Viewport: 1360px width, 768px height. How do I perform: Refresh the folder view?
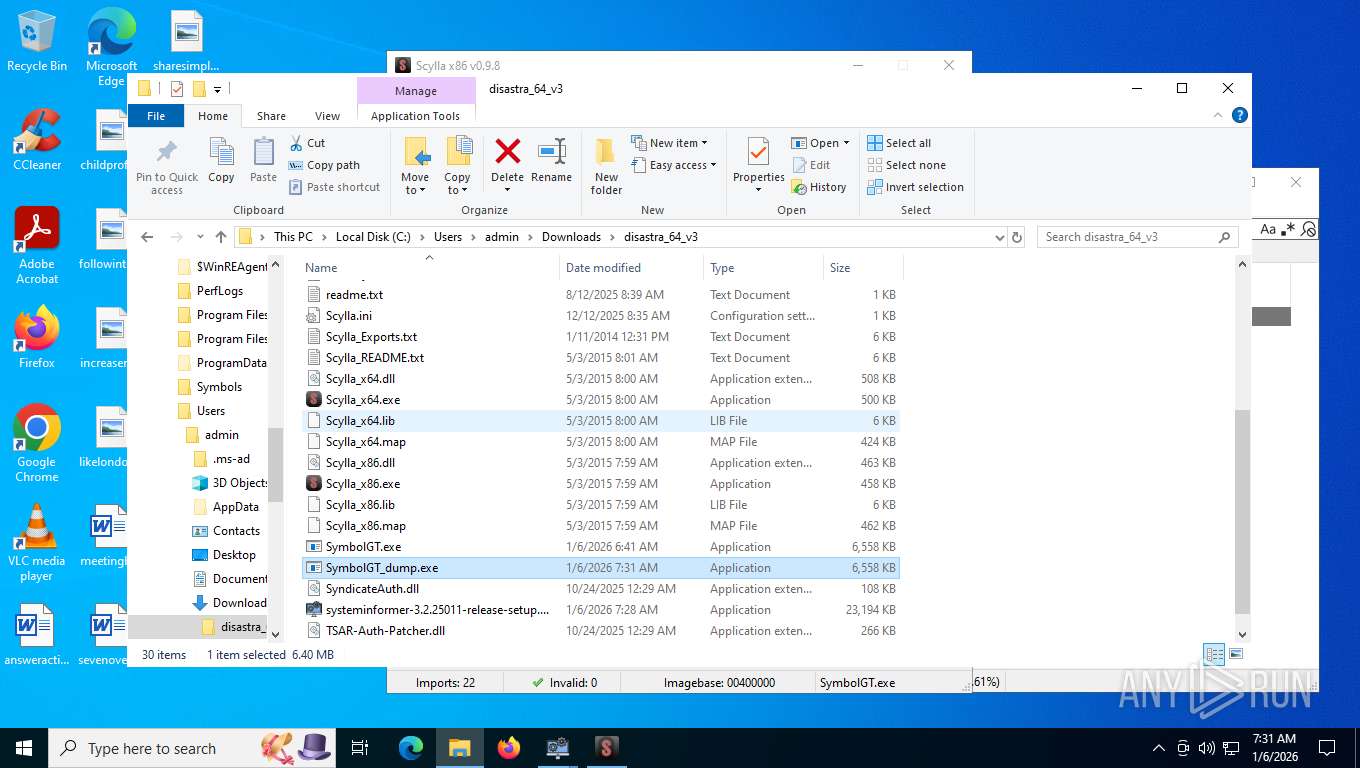click(x=1017, y=237)
